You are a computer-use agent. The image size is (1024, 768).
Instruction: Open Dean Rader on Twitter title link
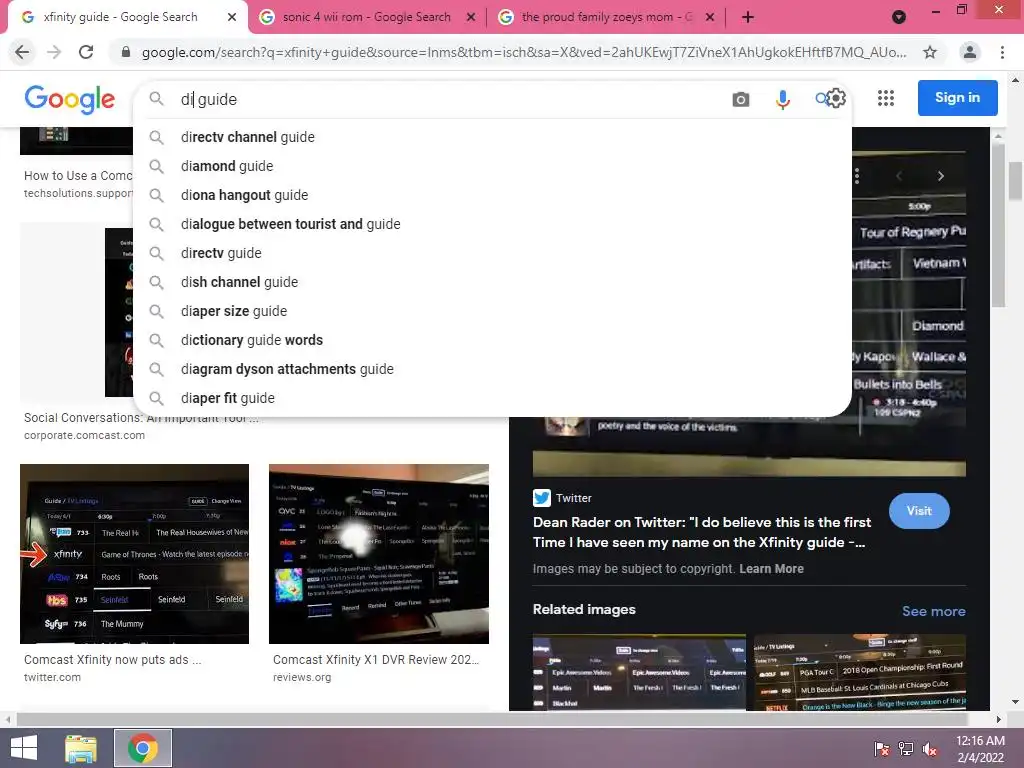pyautogui.click(x=702, y=532)
